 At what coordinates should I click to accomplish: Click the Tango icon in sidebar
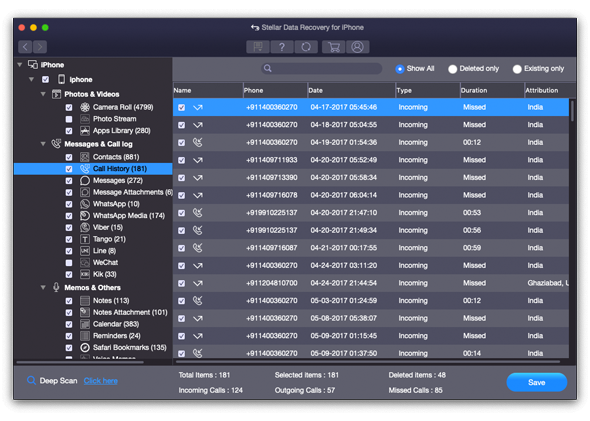[x=85, y=239]
